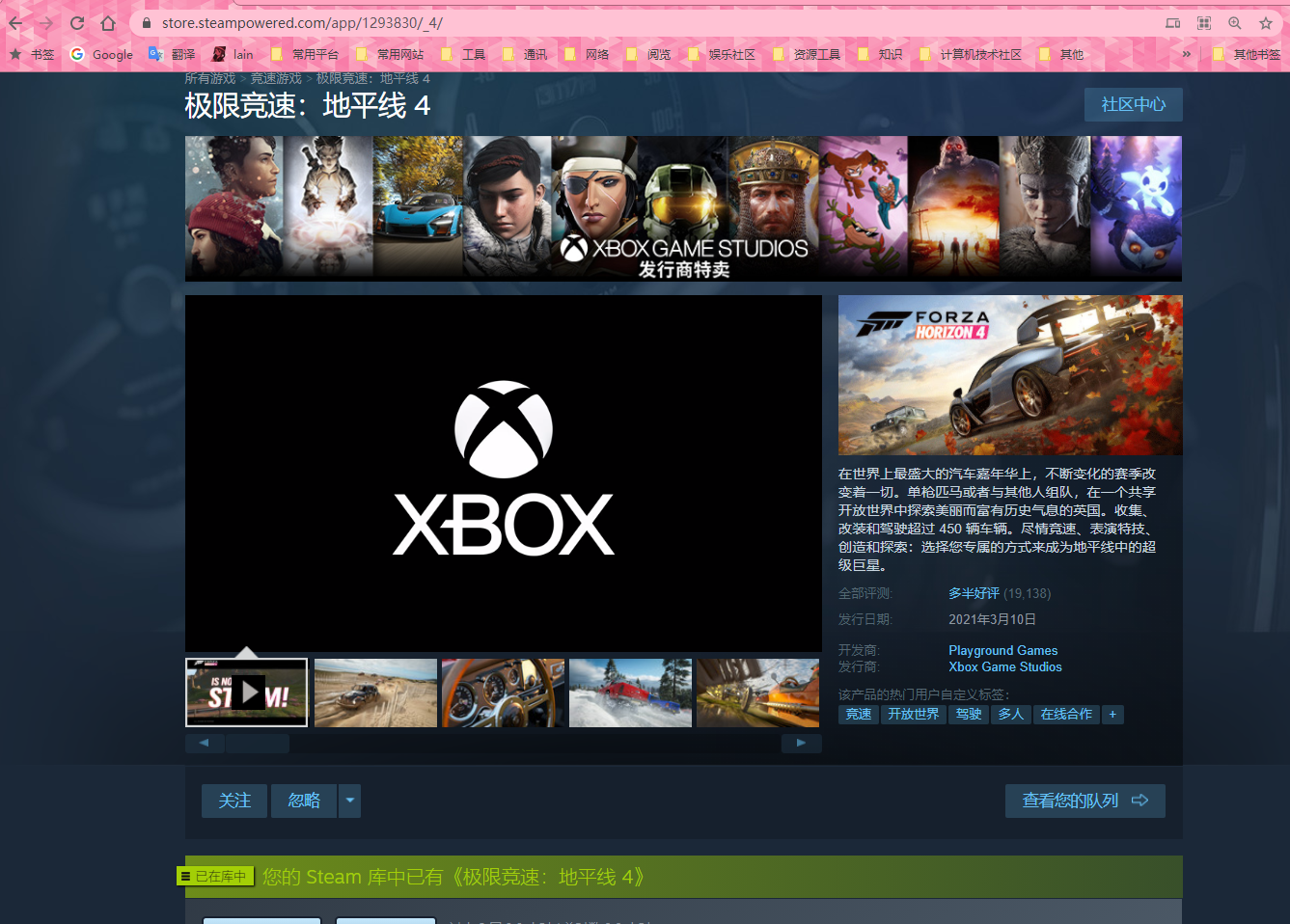Click + to show more user tags
1290x924 pixels.
pos(1112,714)
